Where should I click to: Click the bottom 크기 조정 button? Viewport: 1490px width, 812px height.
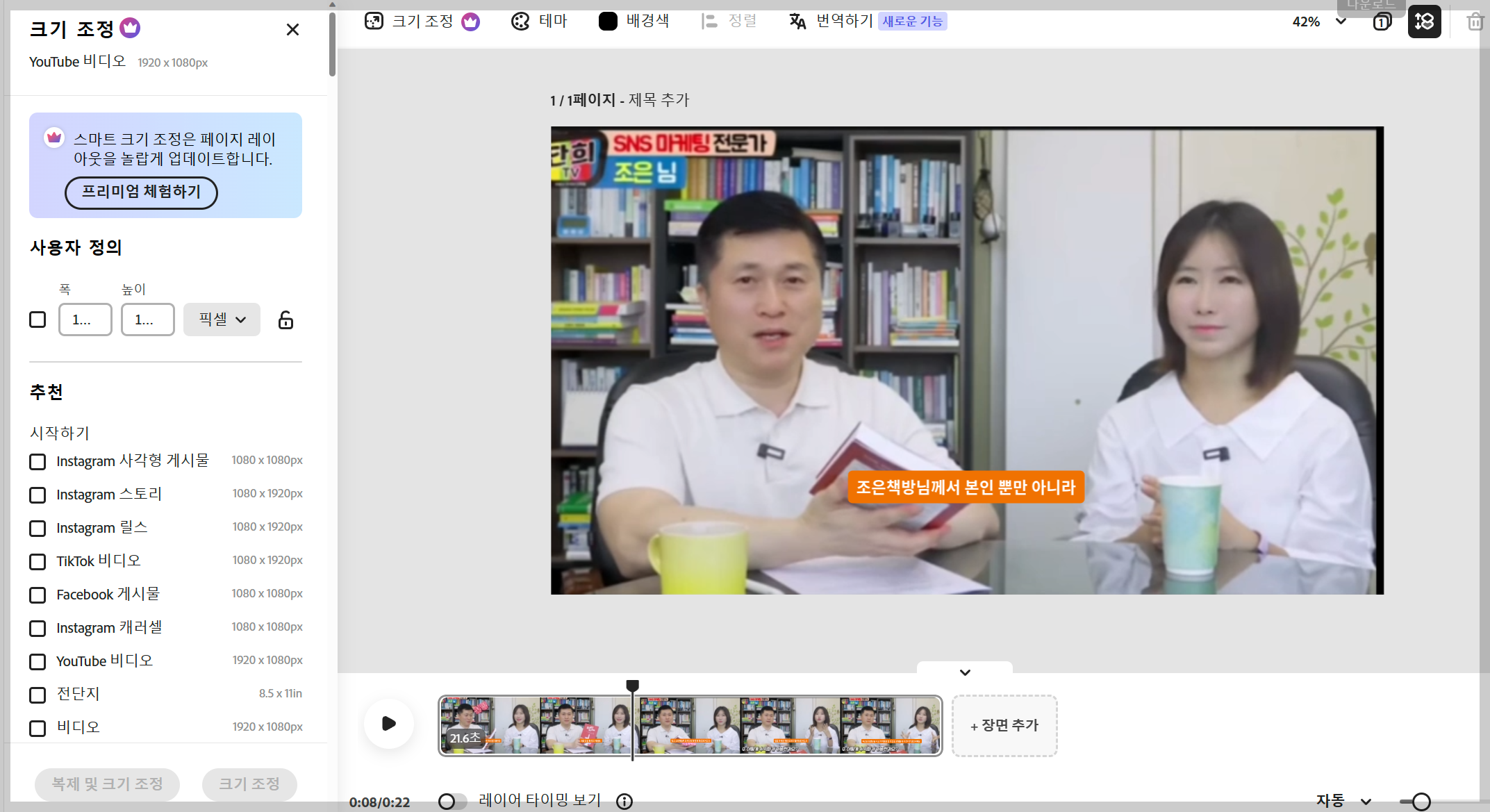click(x=249, y=784)
